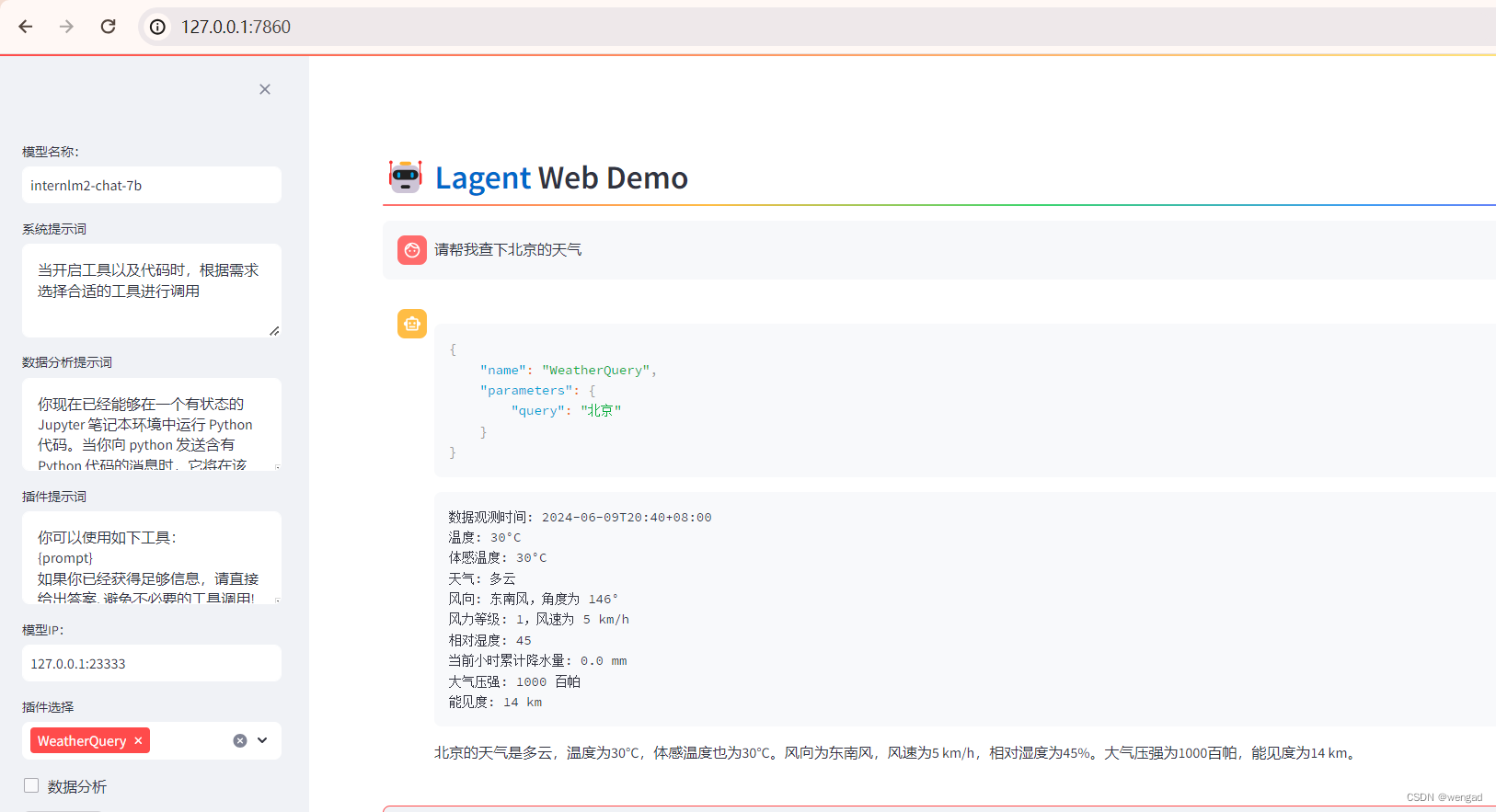Edit the model IP field 127.0.0.1:23333

[152, 663]
